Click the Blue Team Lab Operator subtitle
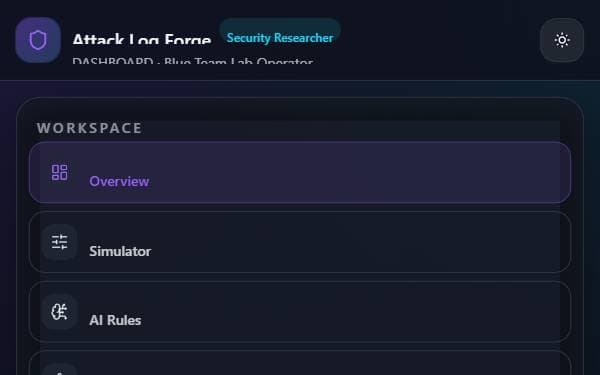 coord(238,61)
